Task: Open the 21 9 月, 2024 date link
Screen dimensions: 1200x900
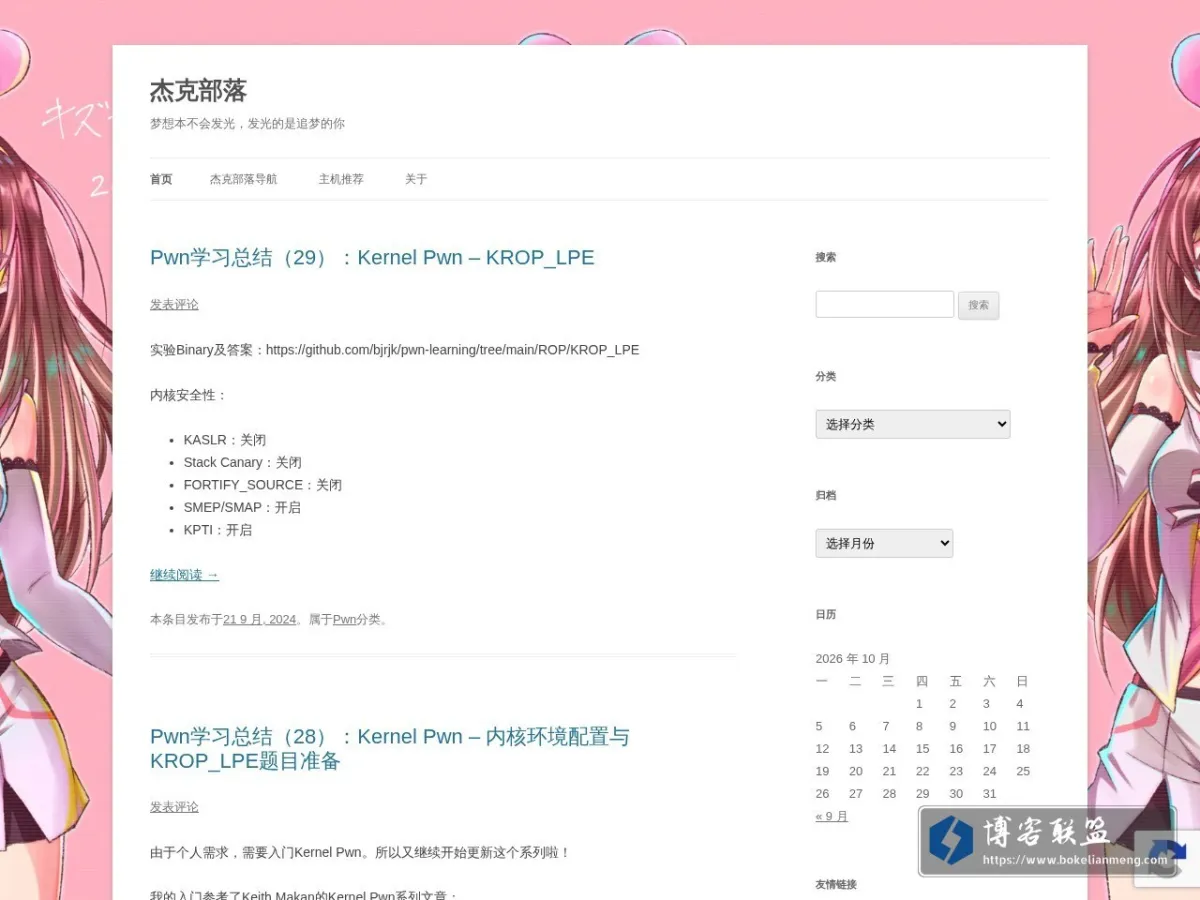Action: [x=259, y=619]
